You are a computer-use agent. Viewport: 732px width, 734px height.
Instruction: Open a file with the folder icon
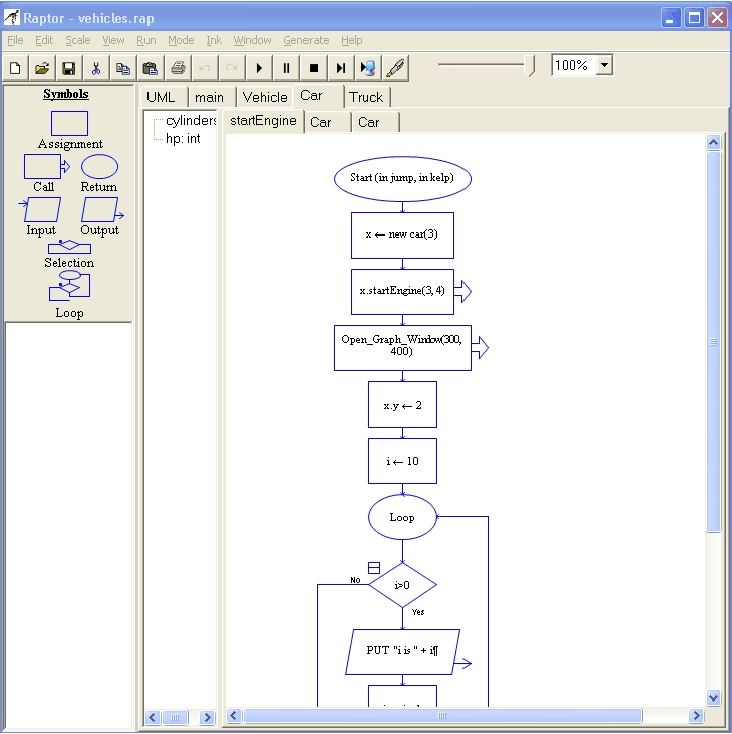42,68
